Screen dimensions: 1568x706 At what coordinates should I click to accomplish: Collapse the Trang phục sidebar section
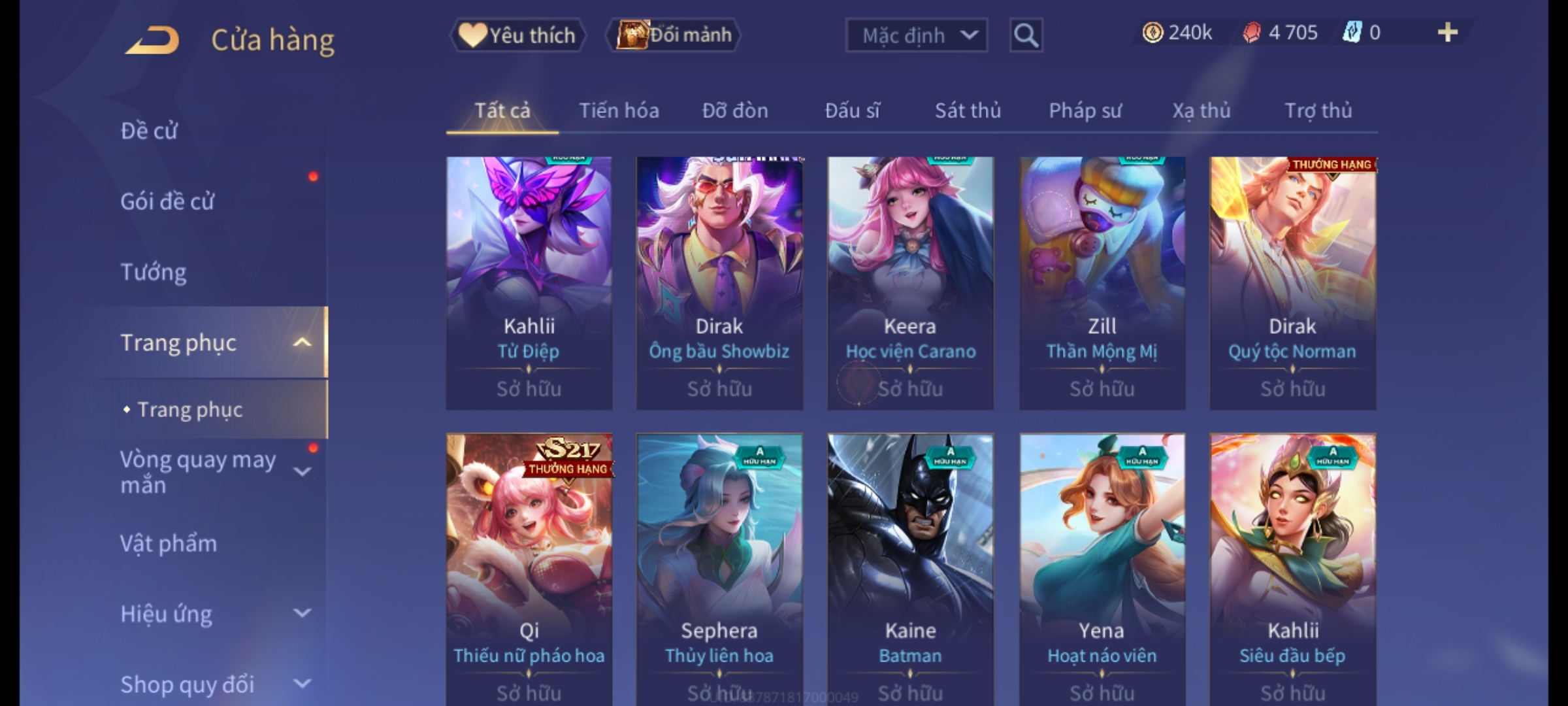pos(302,343)
